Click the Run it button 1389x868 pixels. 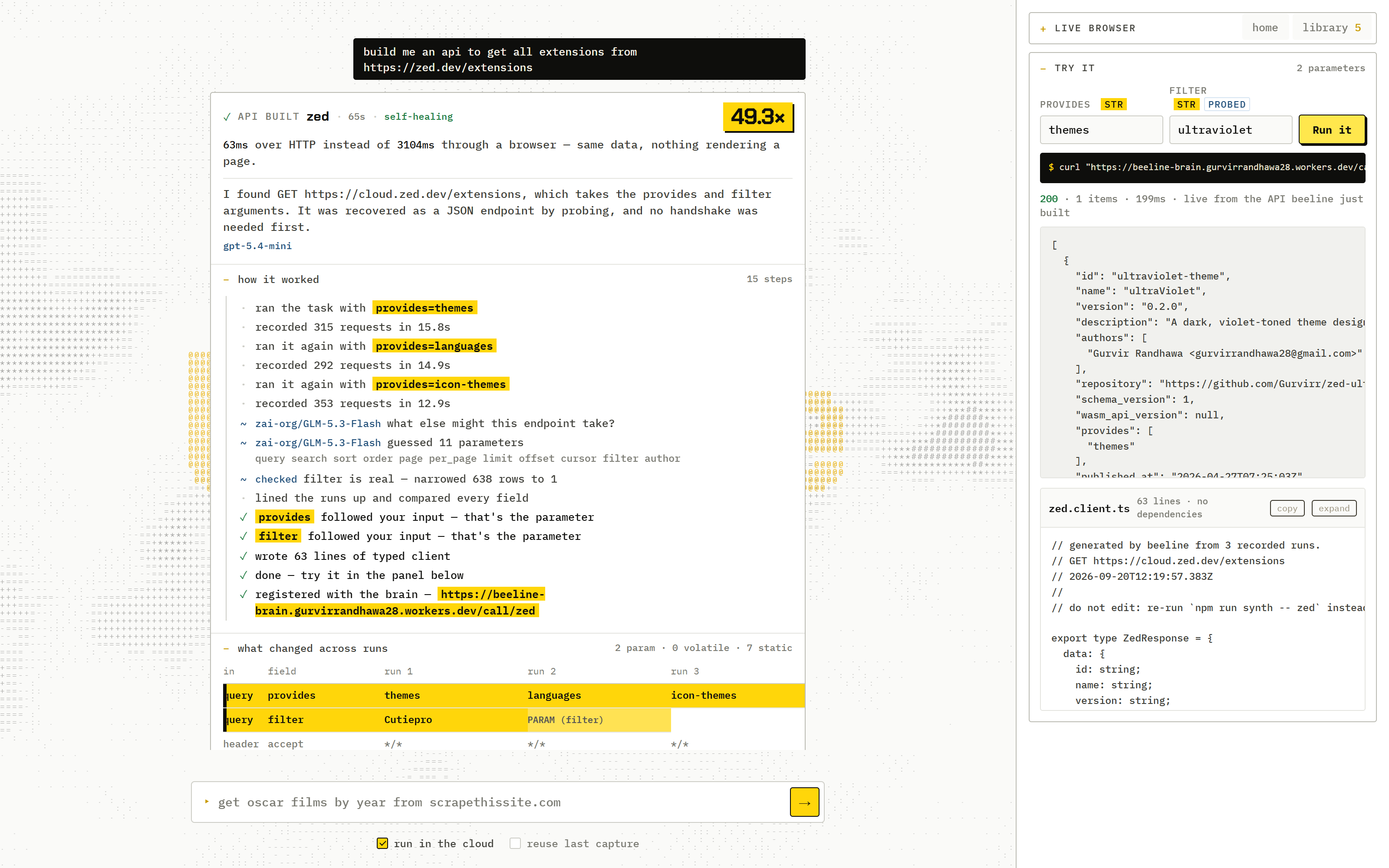(1332, 130)
